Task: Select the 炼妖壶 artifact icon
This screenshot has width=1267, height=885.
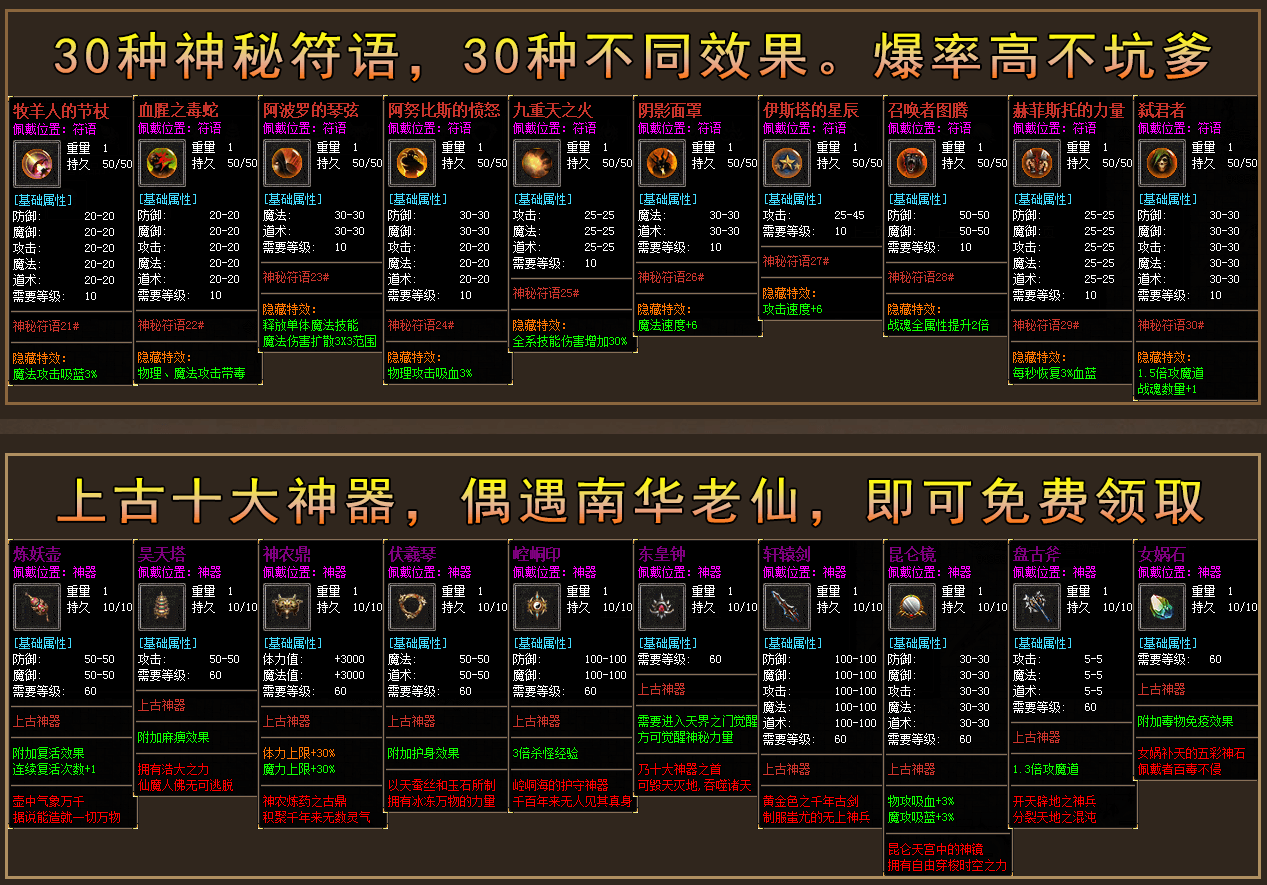Action: [37, 607]
